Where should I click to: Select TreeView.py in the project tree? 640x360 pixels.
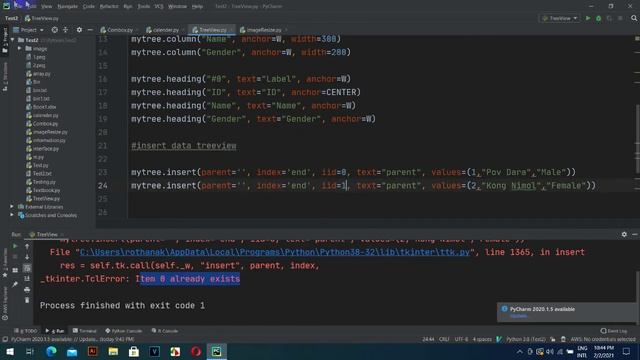point(46,199)
